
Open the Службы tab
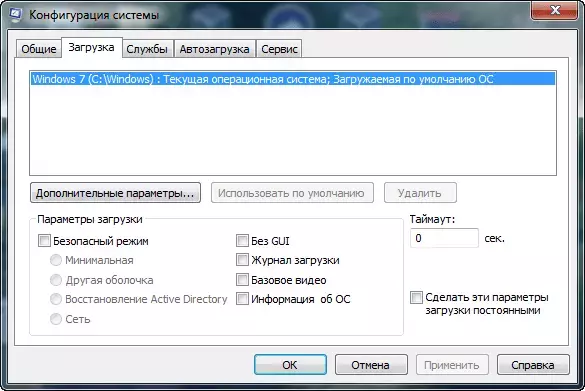[x=147, y=49]
